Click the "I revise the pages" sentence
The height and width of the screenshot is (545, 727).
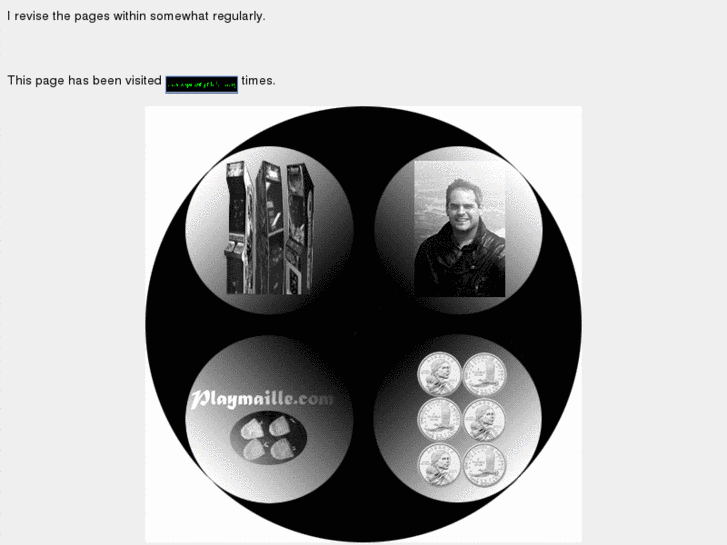tap(136, 16)
